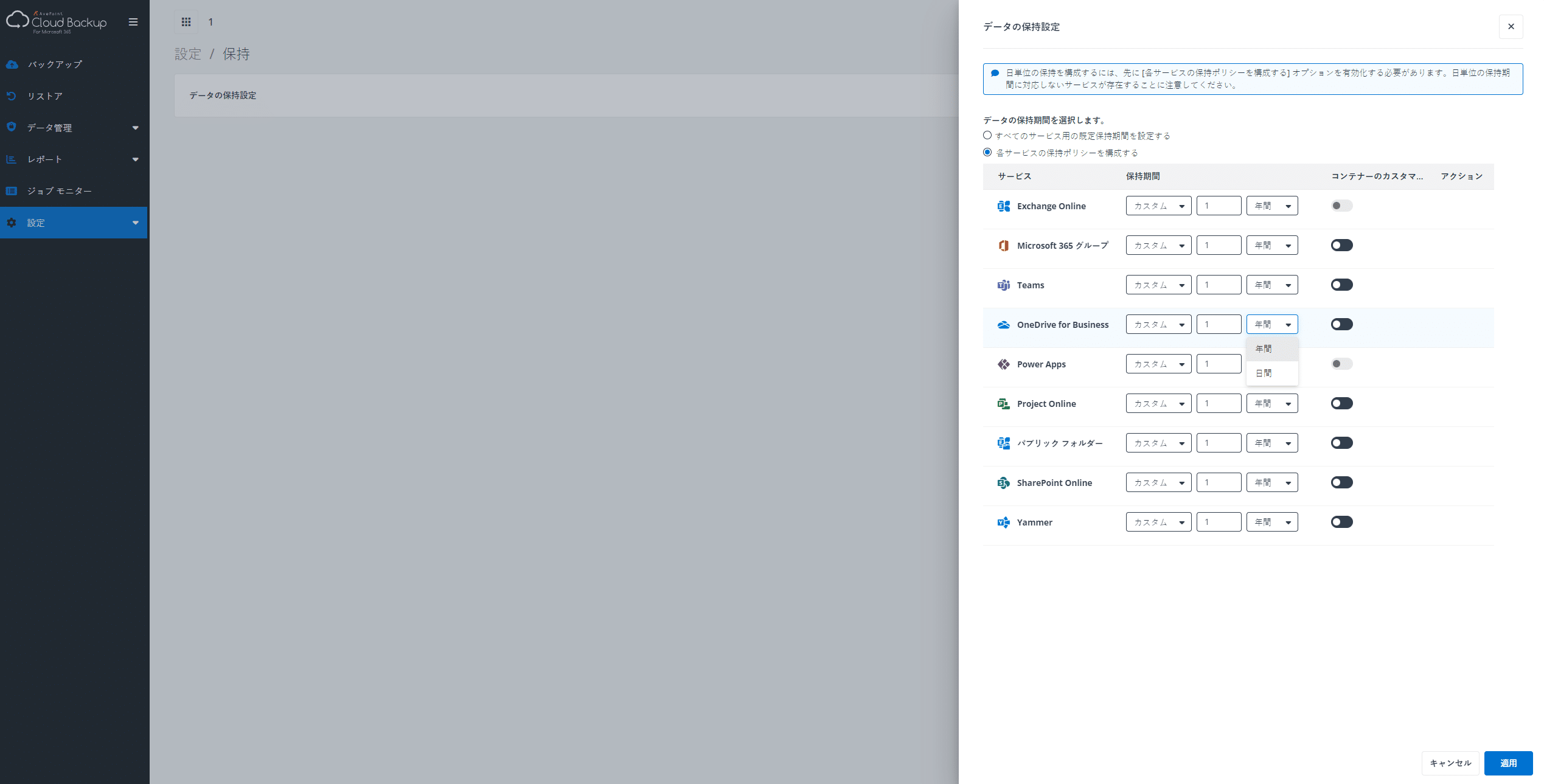Open the 年間 unit dropdown for Yammer
The image size is (1544, 784).
tap(1272, 522)
